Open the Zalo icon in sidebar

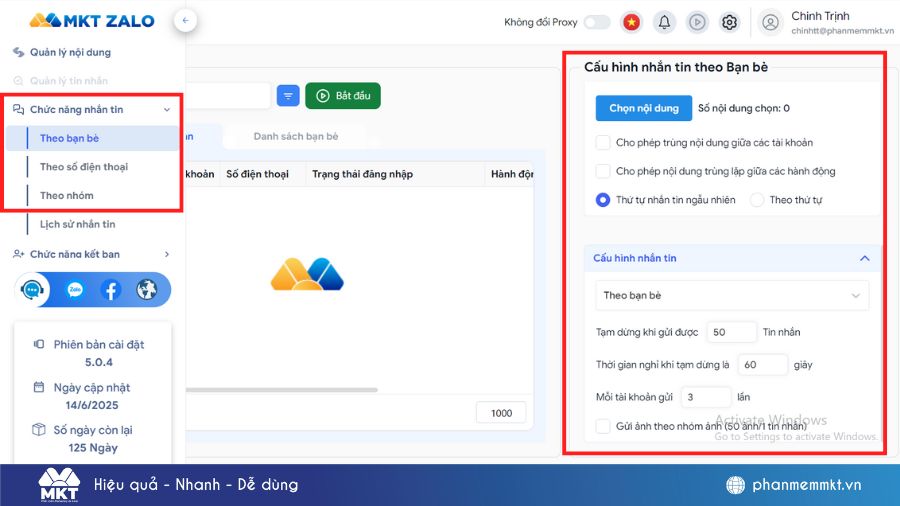click(x=75, y=290)
